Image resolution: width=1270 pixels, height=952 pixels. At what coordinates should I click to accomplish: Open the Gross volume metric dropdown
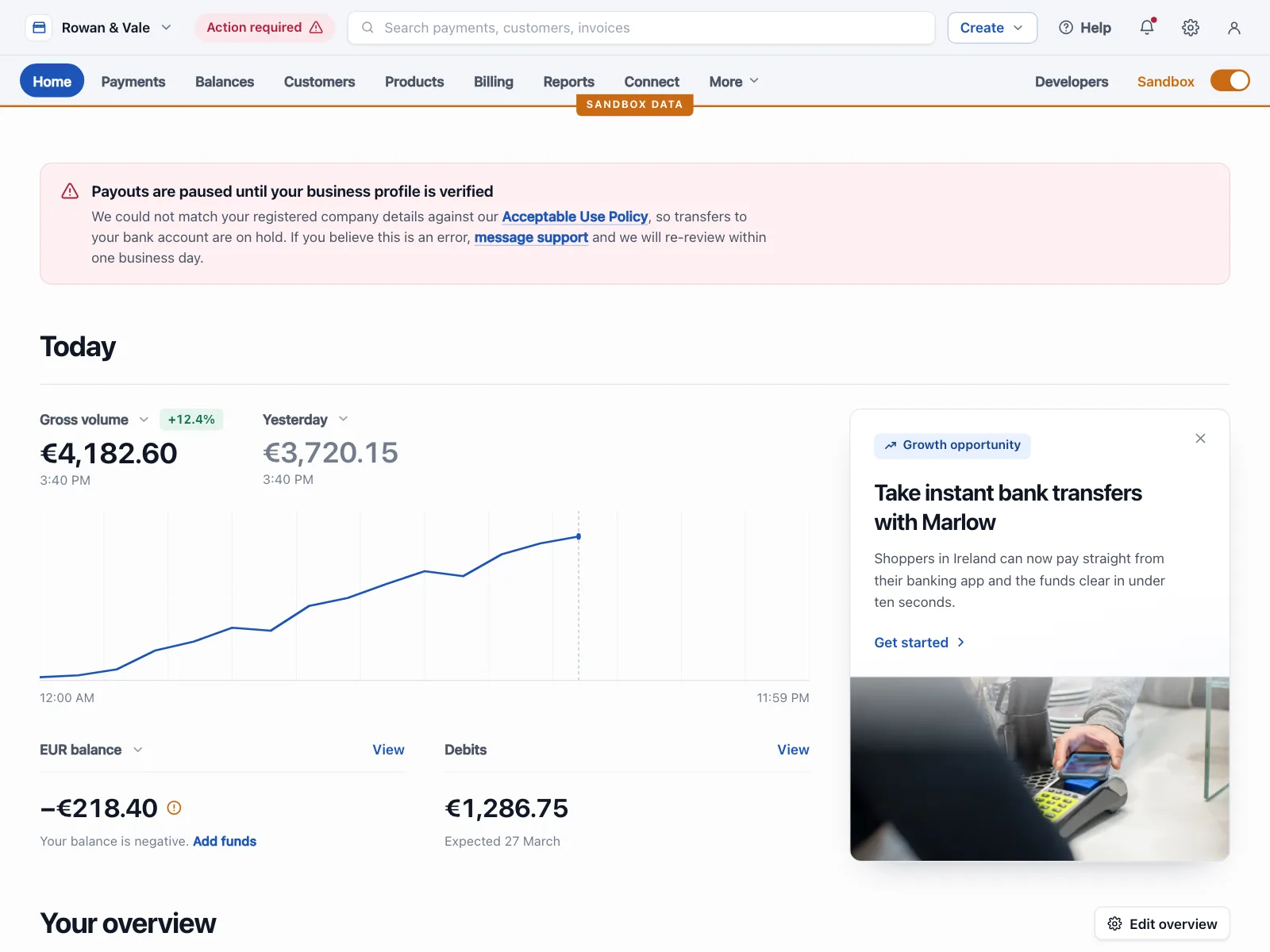click(144, 420)
